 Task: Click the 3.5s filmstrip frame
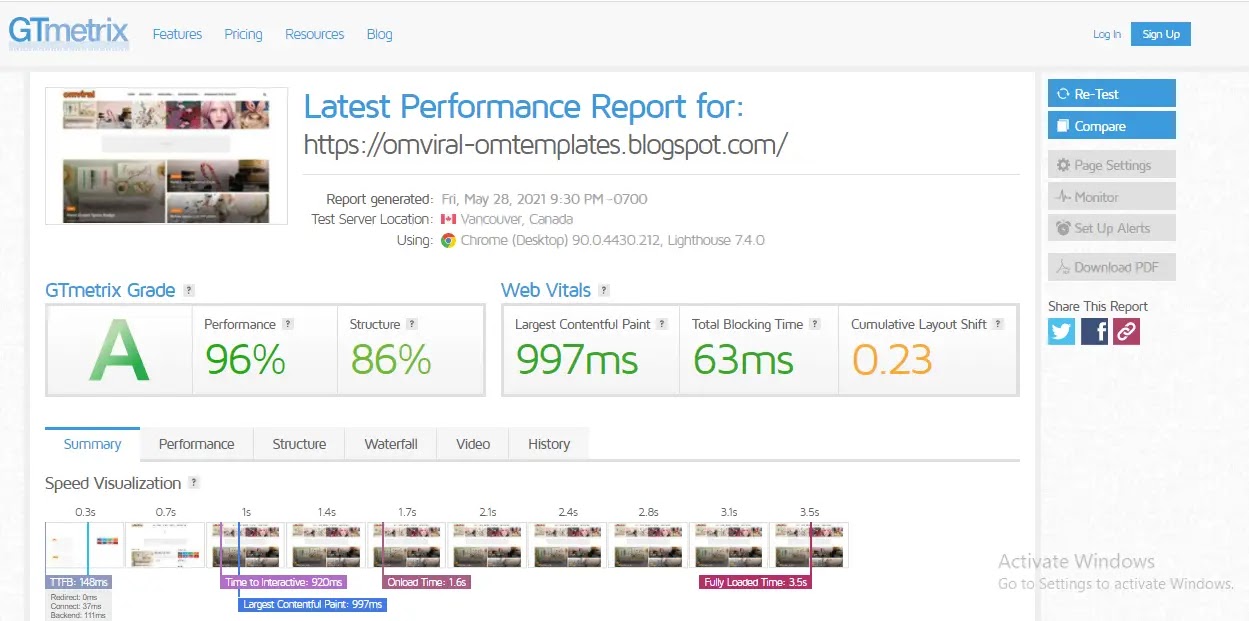pyautogui.click(x=810, y=545)
